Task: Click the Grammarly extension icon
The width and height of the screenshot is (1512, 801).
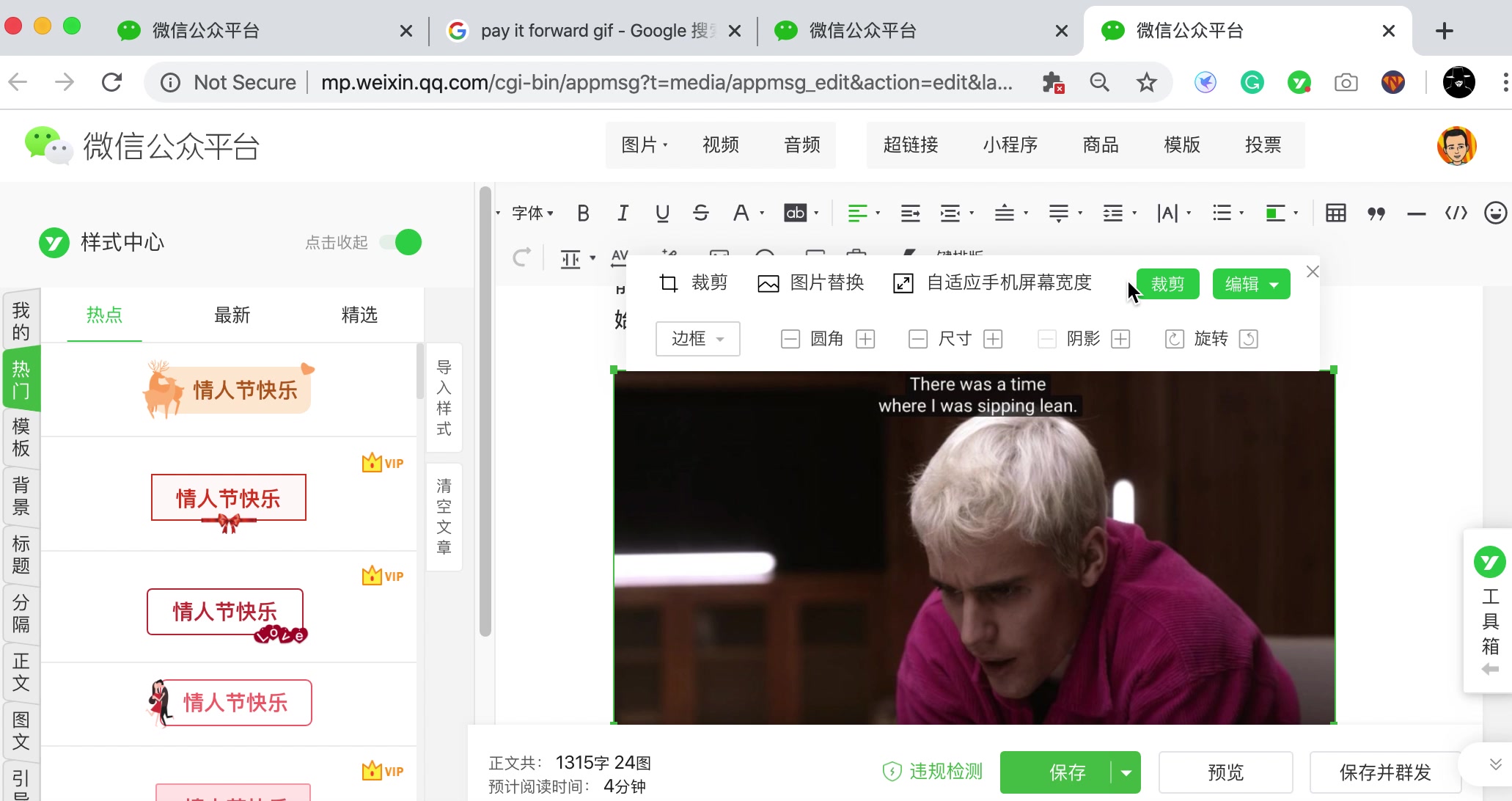Action: click(x=1252, y=82)
